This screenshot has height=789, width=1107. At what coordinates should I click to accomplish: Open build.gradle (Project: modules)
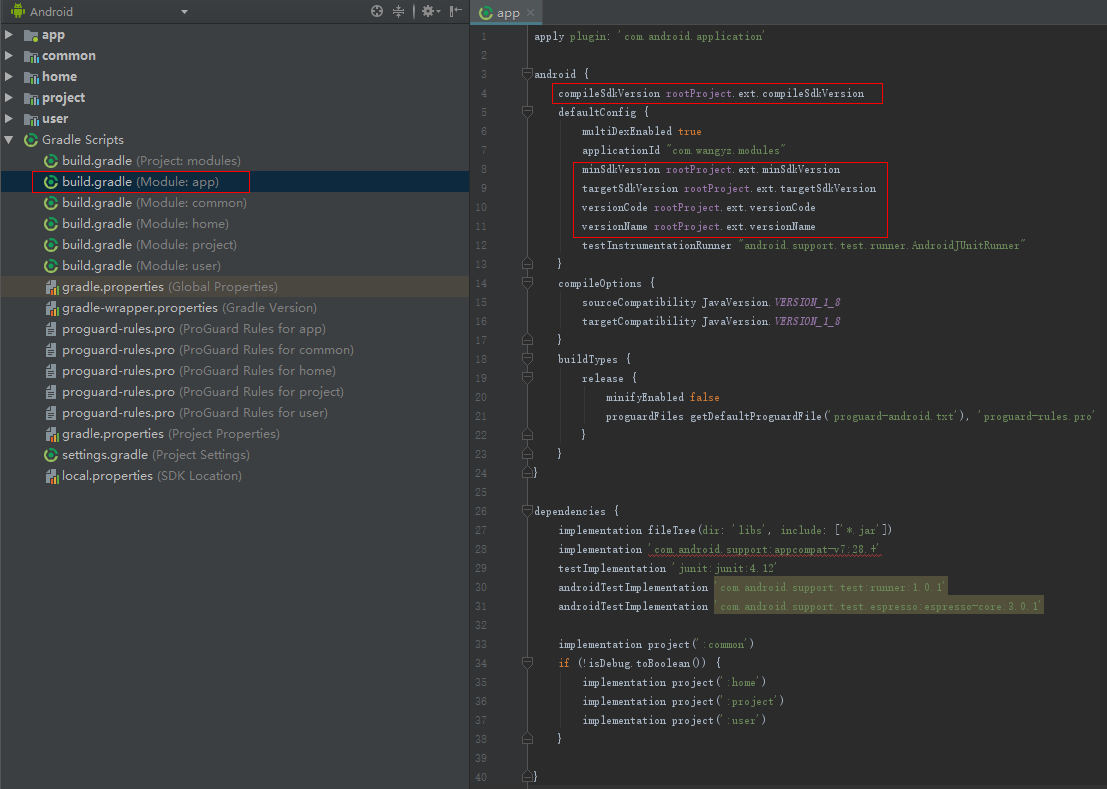[x=150, y=161]
